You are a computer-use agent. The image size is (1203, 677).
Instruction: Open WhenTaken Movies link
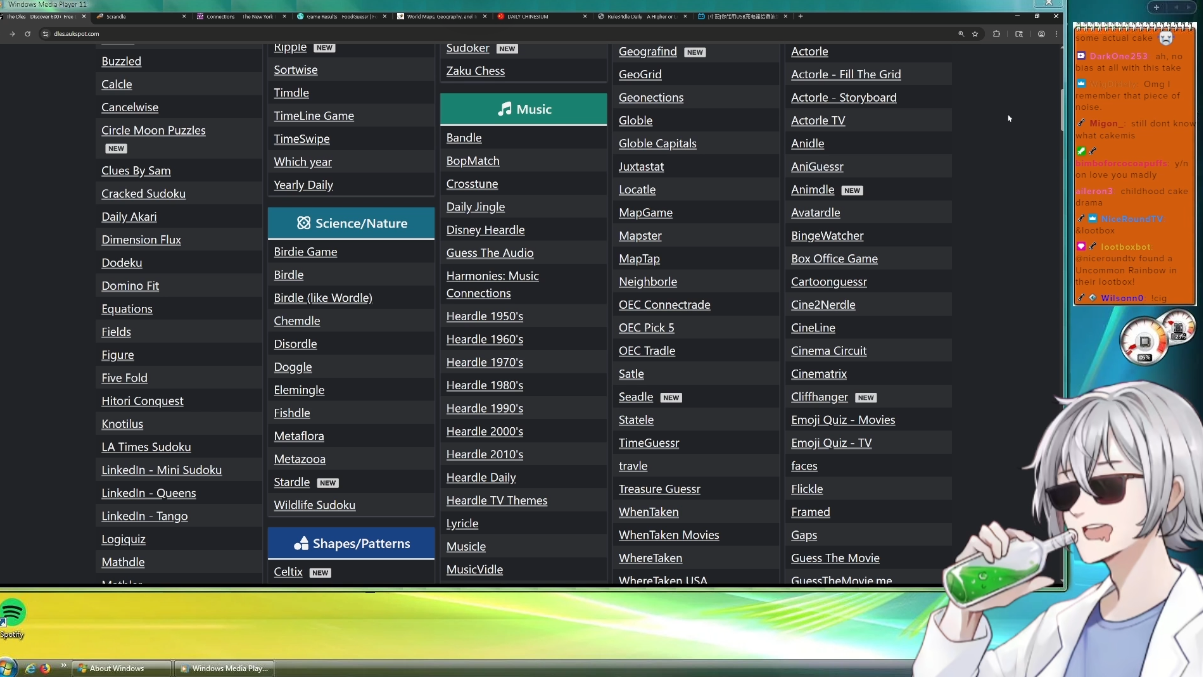coord(669,535)
